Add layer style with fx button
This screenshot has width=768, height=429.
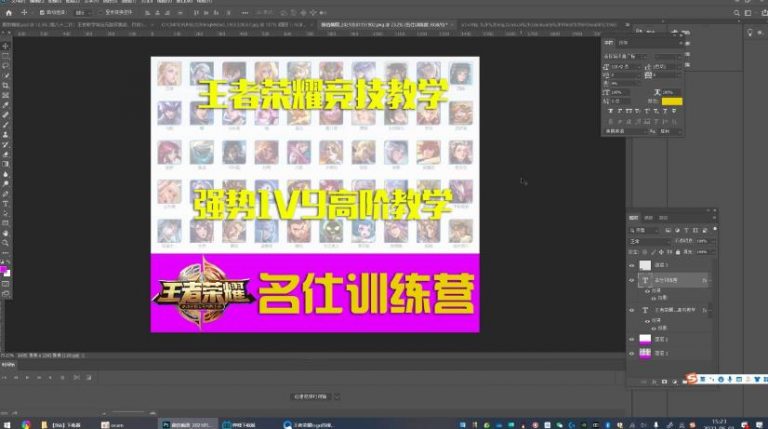[653, 381]
